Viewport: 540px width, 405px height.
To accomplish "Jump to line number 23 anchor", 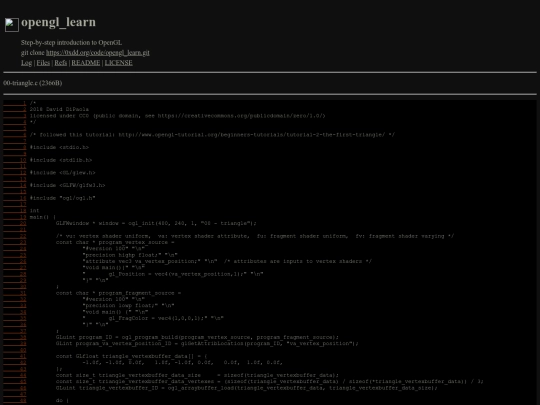I will click(x=15, y=242).
